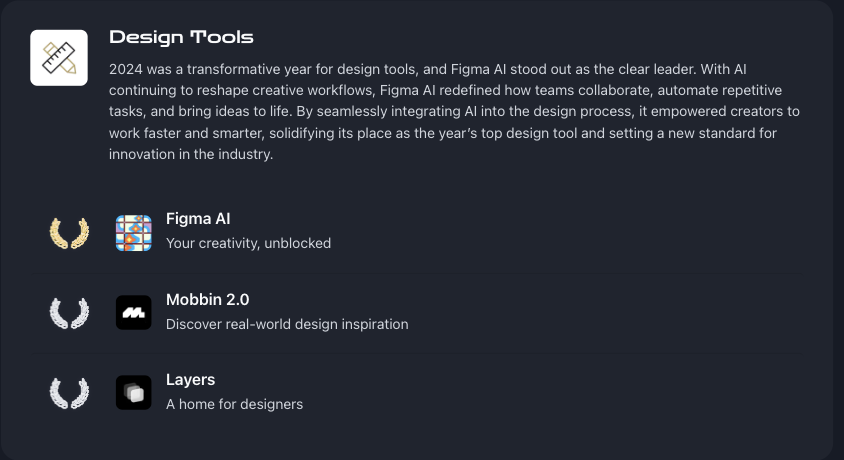
Task: Click the Design Tools description paragraph
Action: 454,112
